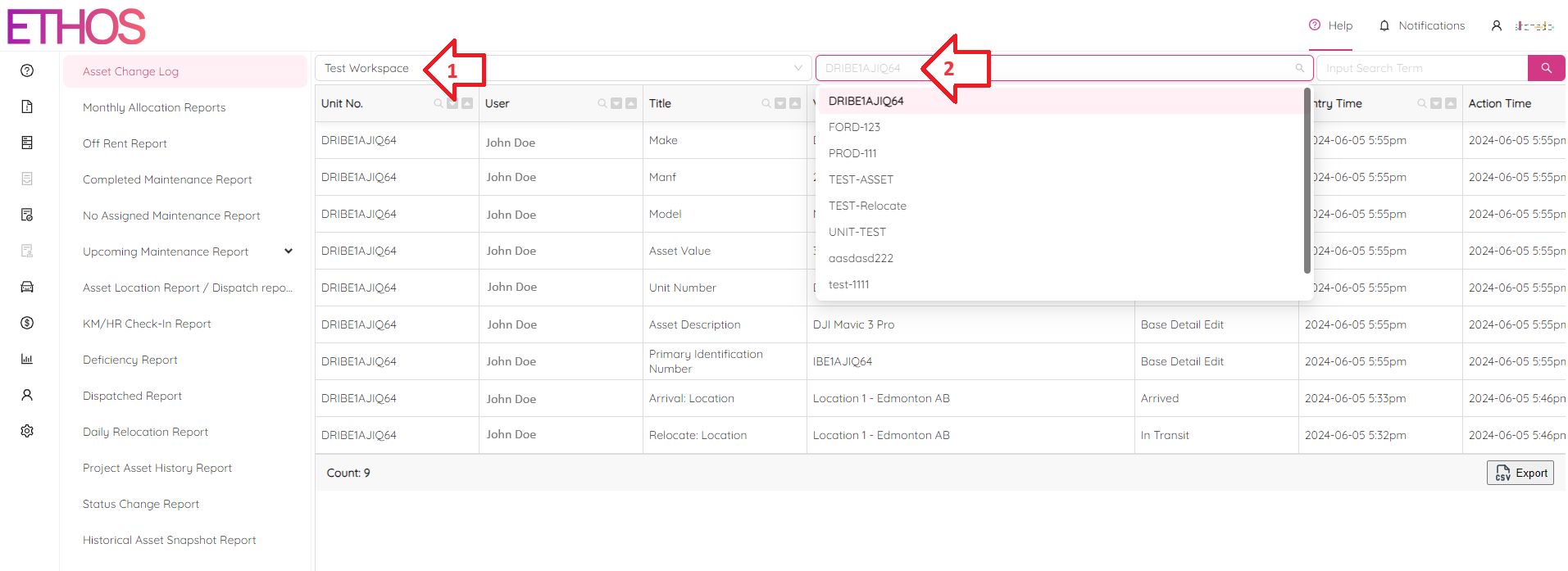1568x571 pixels.
Task: Sort Title column ascending with up arrow
Action: [794, 103]
